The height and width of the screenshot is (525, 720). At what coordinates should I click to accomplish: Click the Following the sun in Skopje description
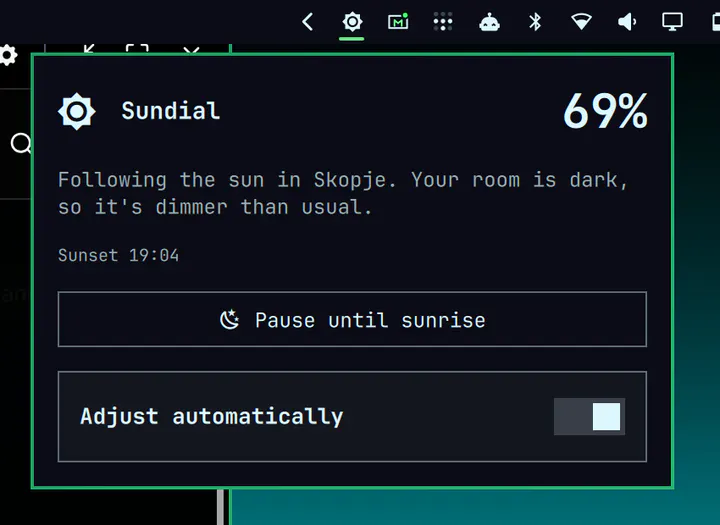[x=343, y=193]
